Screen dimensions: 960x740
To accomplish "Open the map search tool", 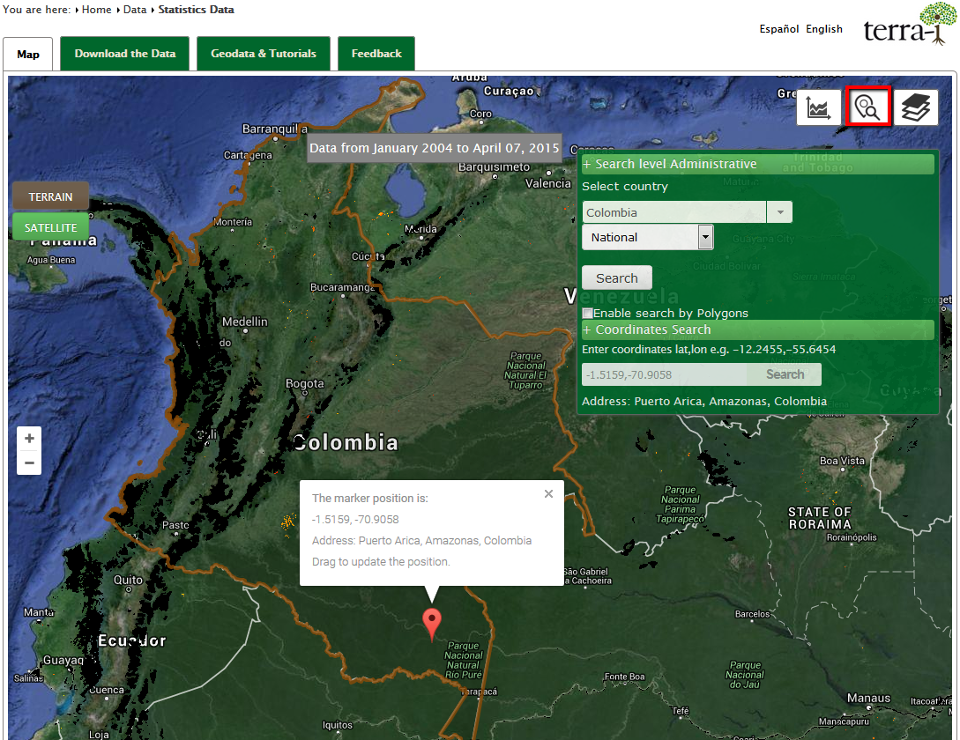I will (x=868, y=107).
